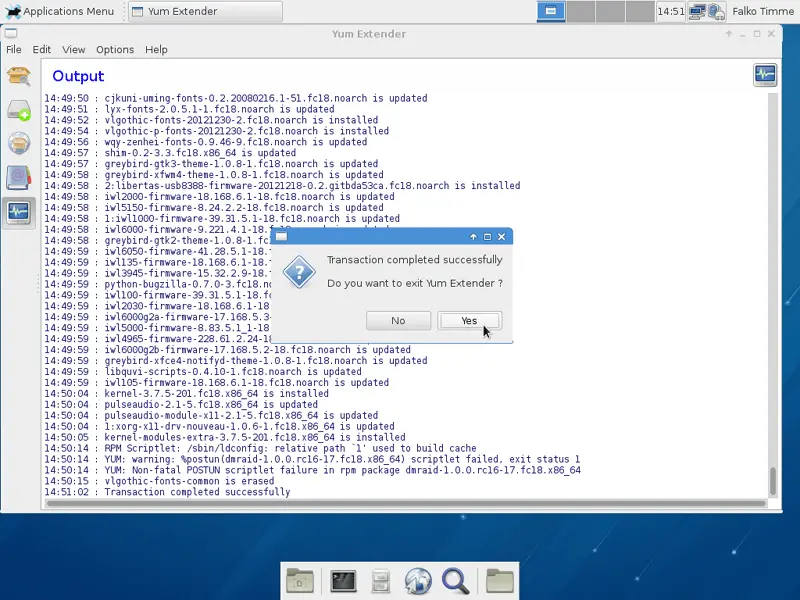
Task: Select log line libquvi-scripts-0.4.10-1 is updated
Action: tap(203, 371)
